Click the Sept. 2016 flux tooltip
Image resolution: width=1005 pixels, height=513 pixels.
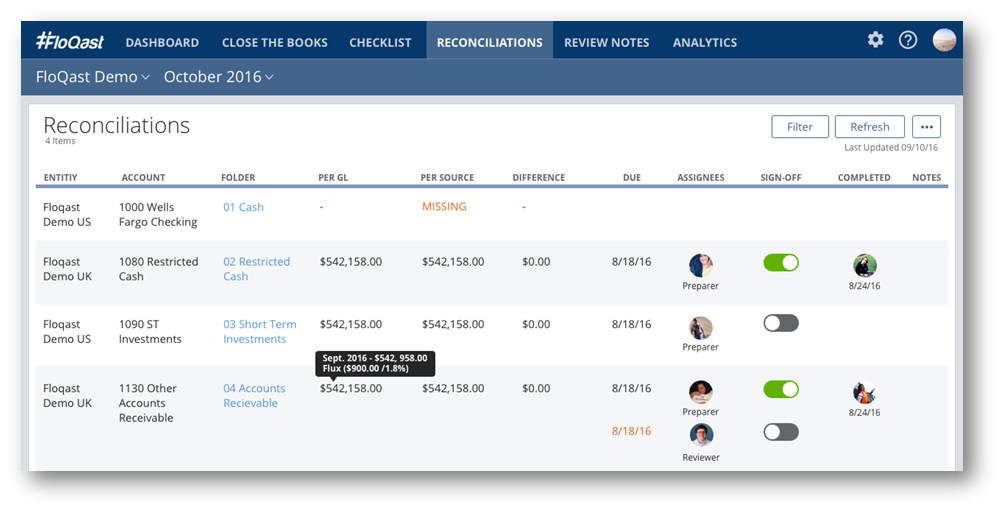(375, 364)
